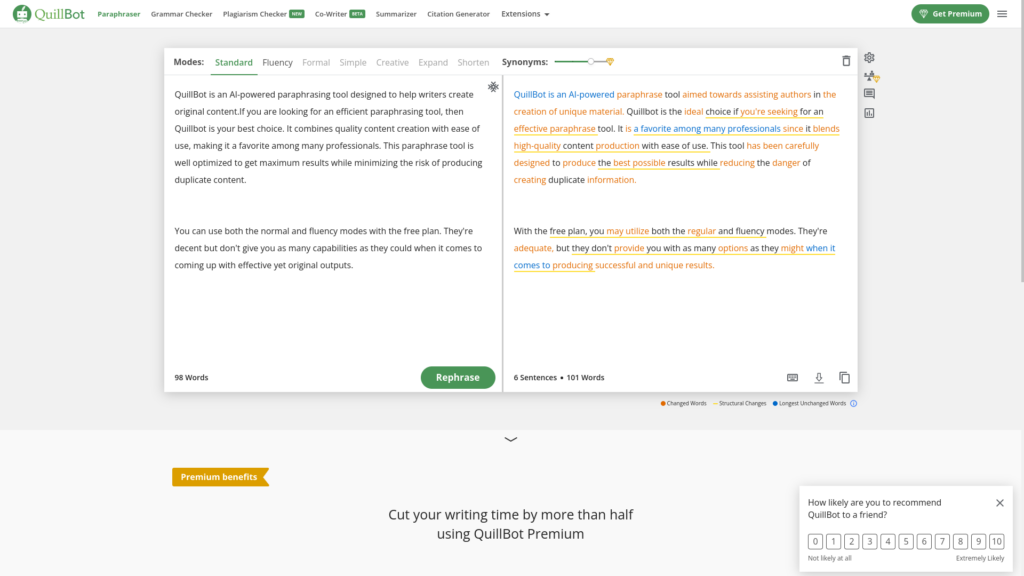
Task: Open the statistics chart icon
Action: [x=869, y=113]
